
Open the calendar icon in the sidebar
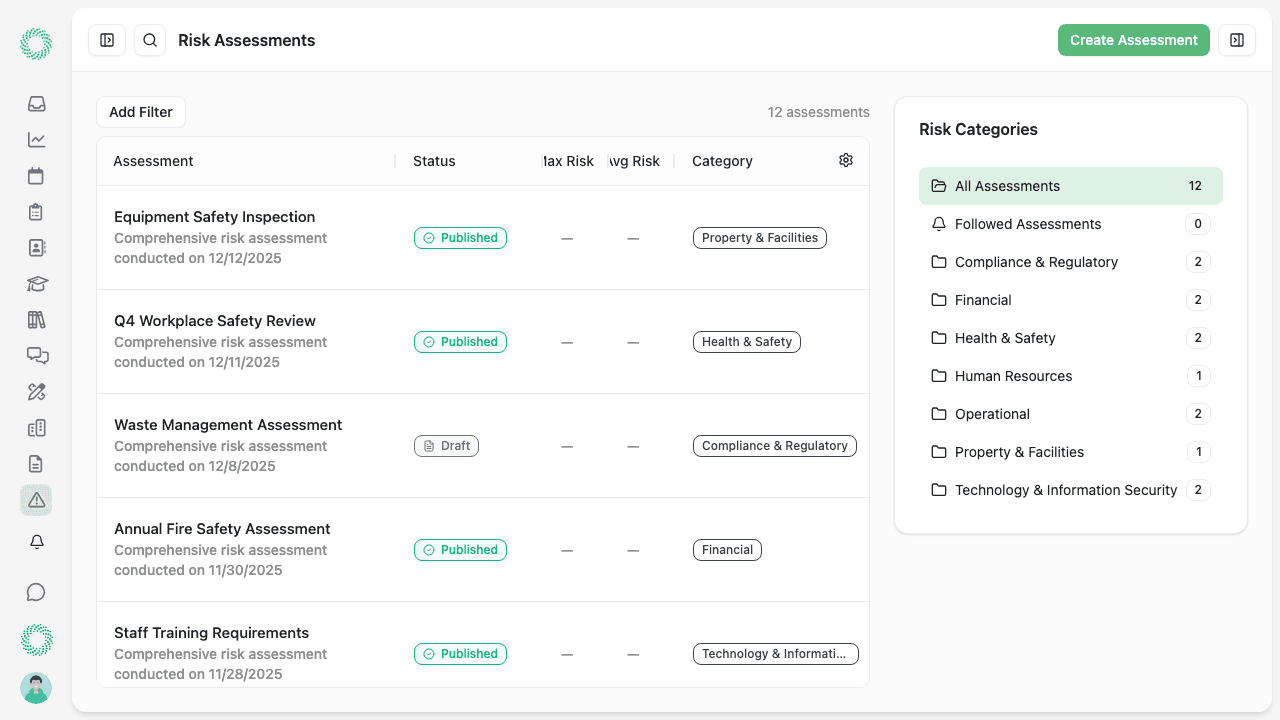point(36,176)
